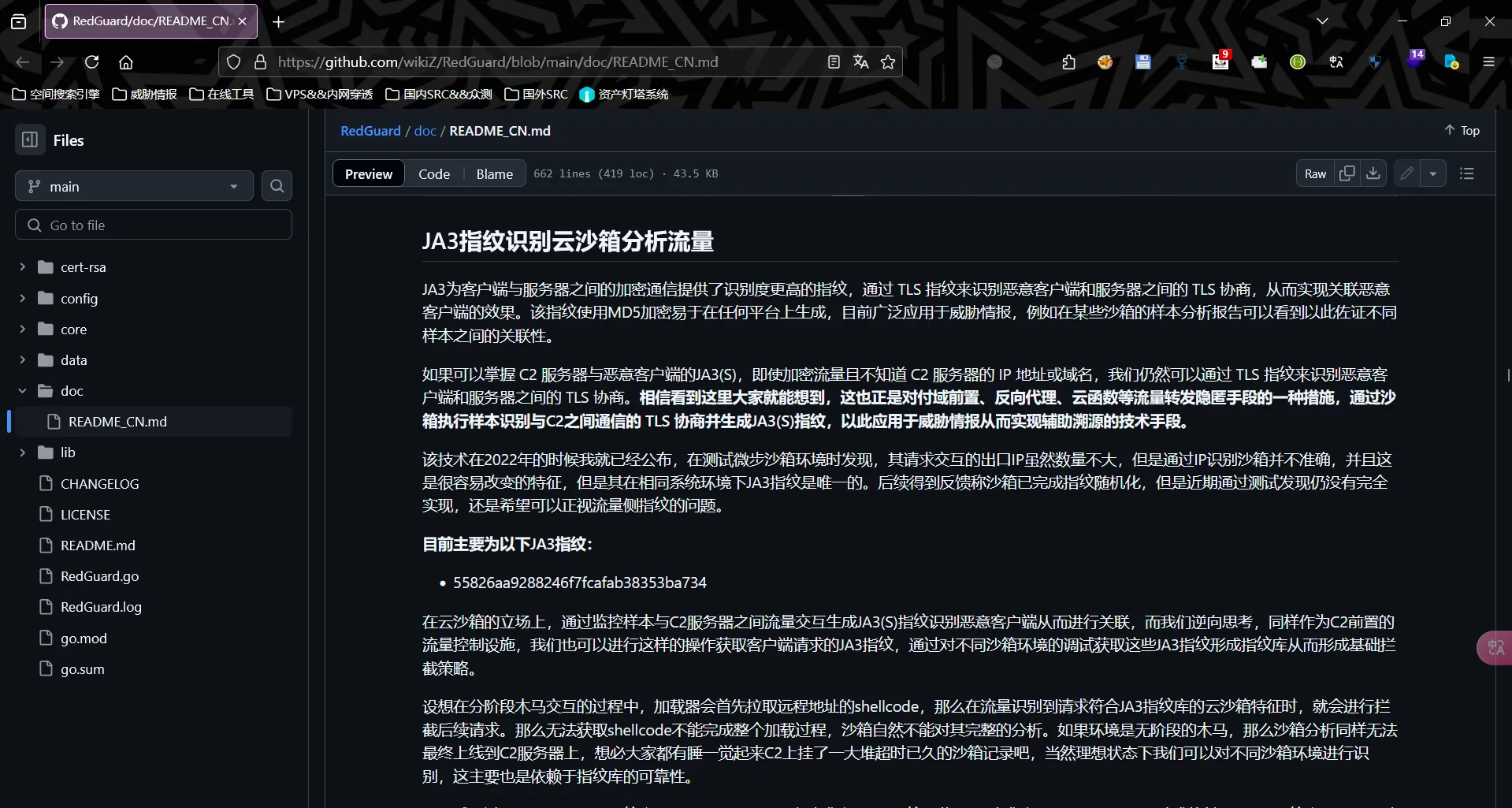Click the JA3 fingerprint hash 55826aa9288246f7fcafab38353ba734
Viewport: 1512px width, 808px height.
(x=580, y=583)
